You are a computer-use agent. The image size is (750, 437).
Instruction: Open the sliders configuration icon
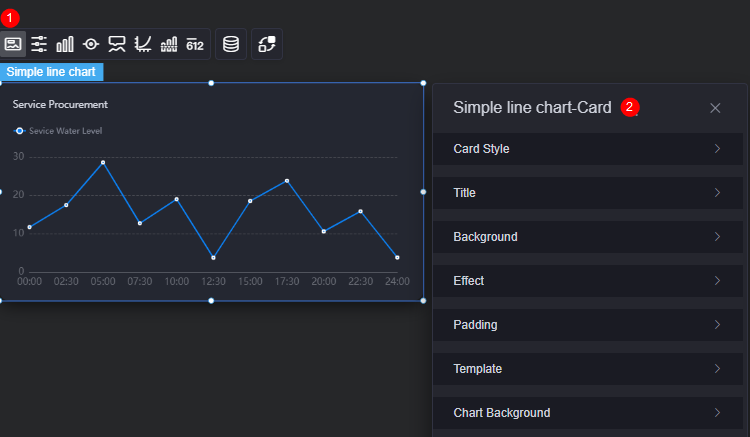tap(39, 44)
